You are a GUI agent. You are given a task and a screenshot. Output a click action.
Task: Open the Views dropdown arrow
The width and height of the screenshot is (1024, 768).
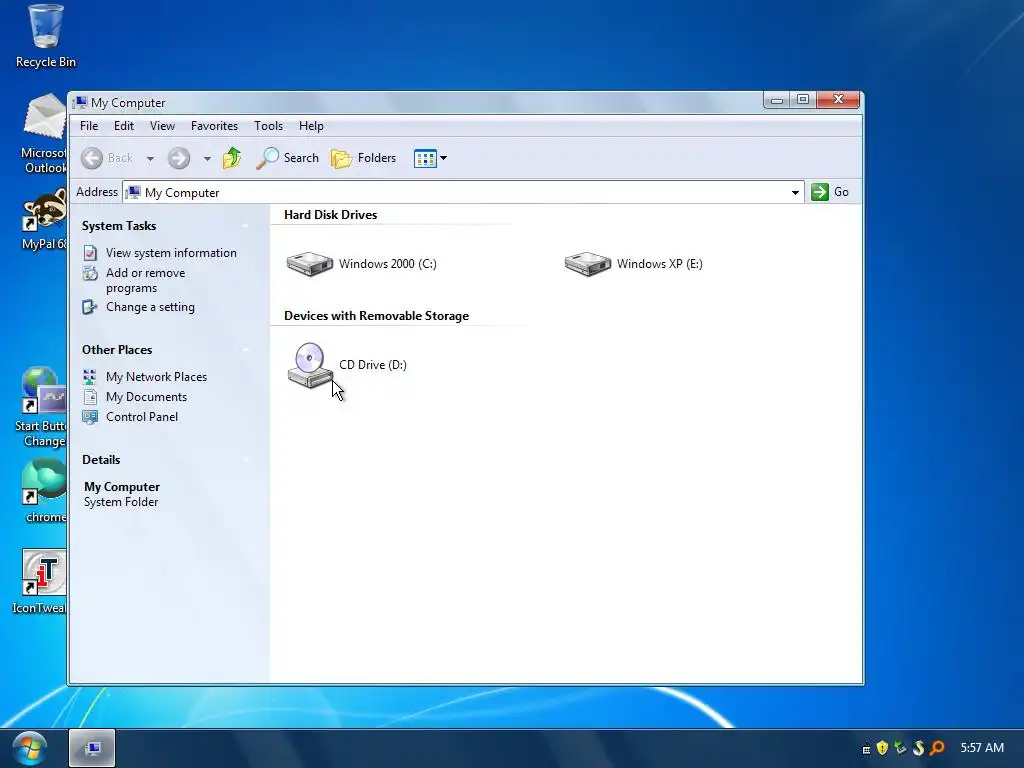click(x=443, y=158)
